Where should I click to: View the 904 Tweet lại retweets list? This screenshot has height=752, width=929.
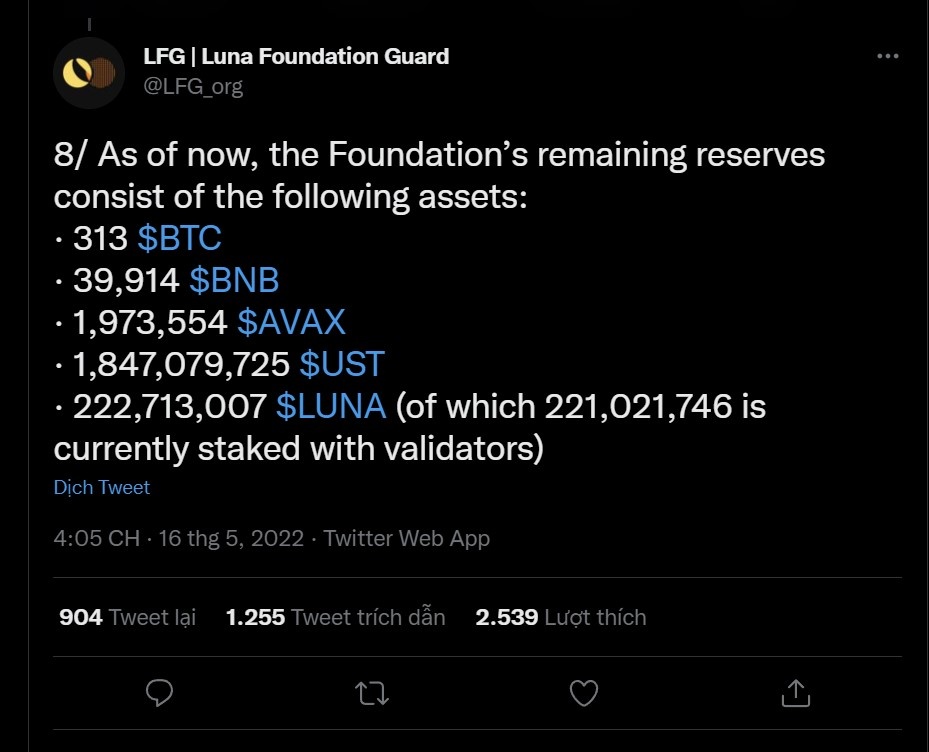(128, 617)
